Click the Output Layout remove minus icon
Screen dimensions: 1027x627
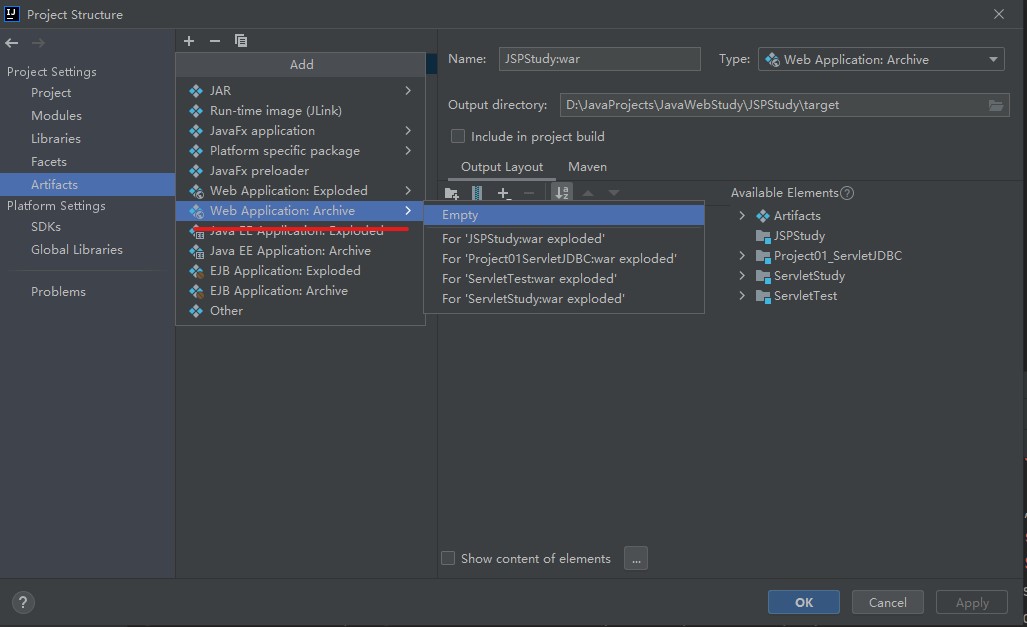(x=529, y=193)
